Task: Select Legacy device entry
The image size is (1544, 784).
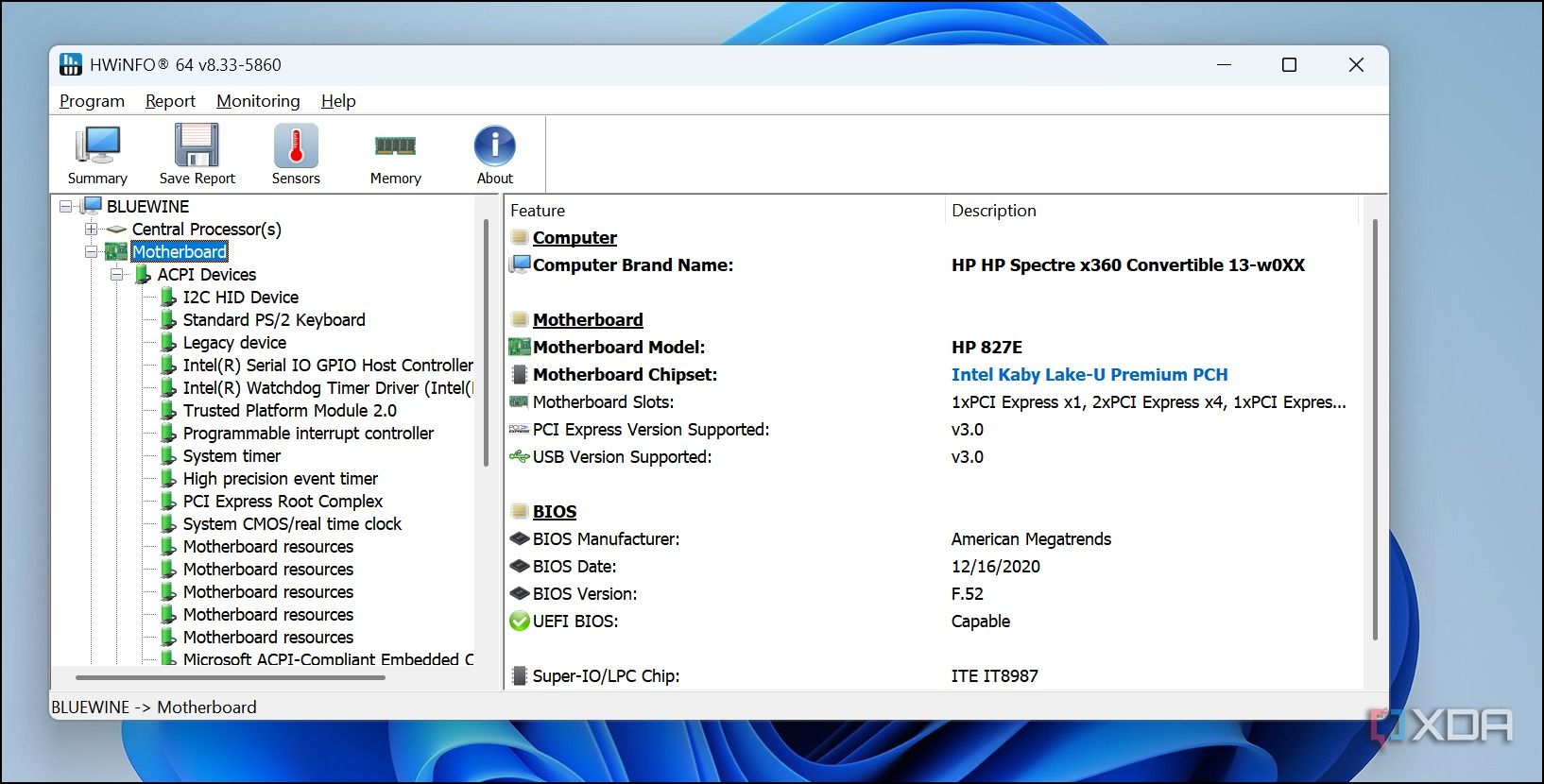Action: [234, 342]
